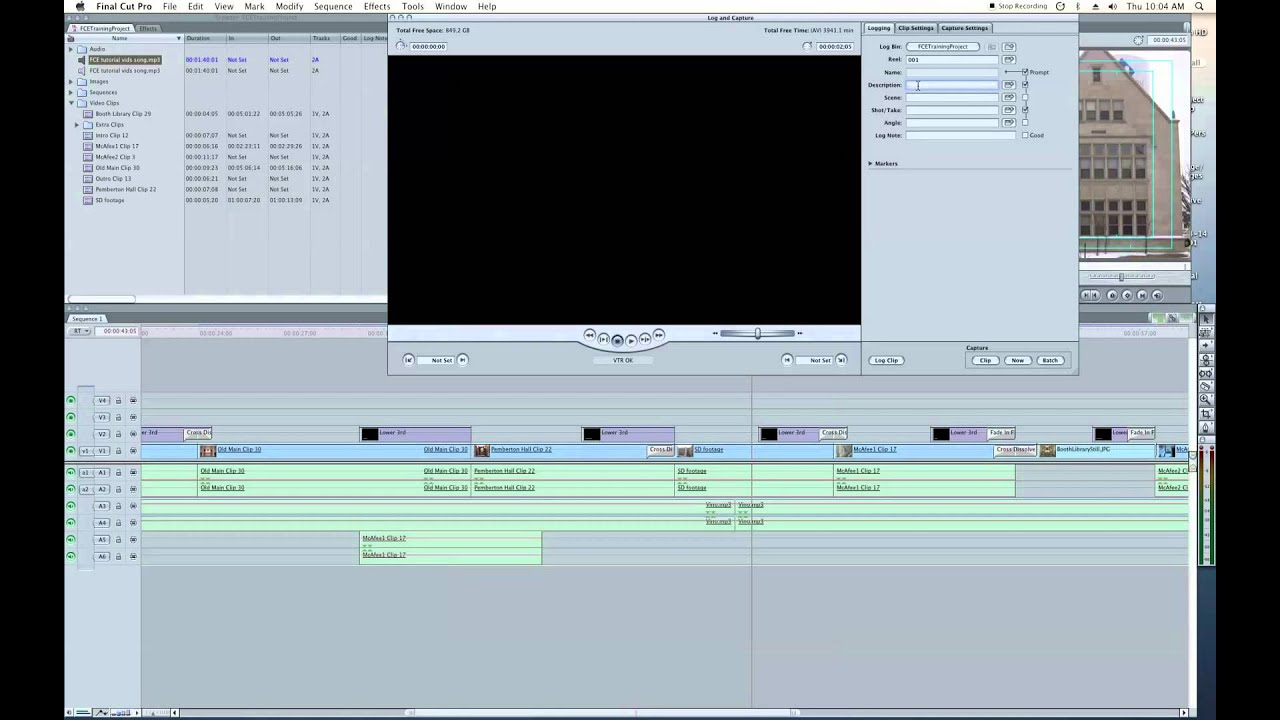Expand the Audio bin in the Browser

click(71, 49)
